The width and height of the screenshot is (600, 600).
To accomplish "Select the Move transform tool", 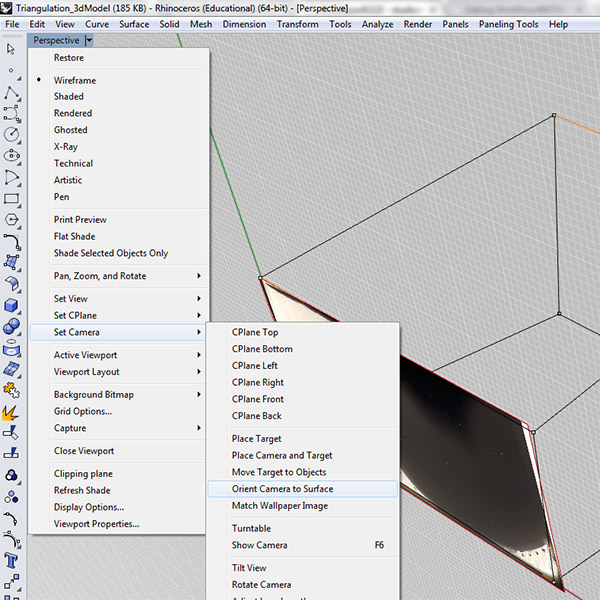I will 11,582.
